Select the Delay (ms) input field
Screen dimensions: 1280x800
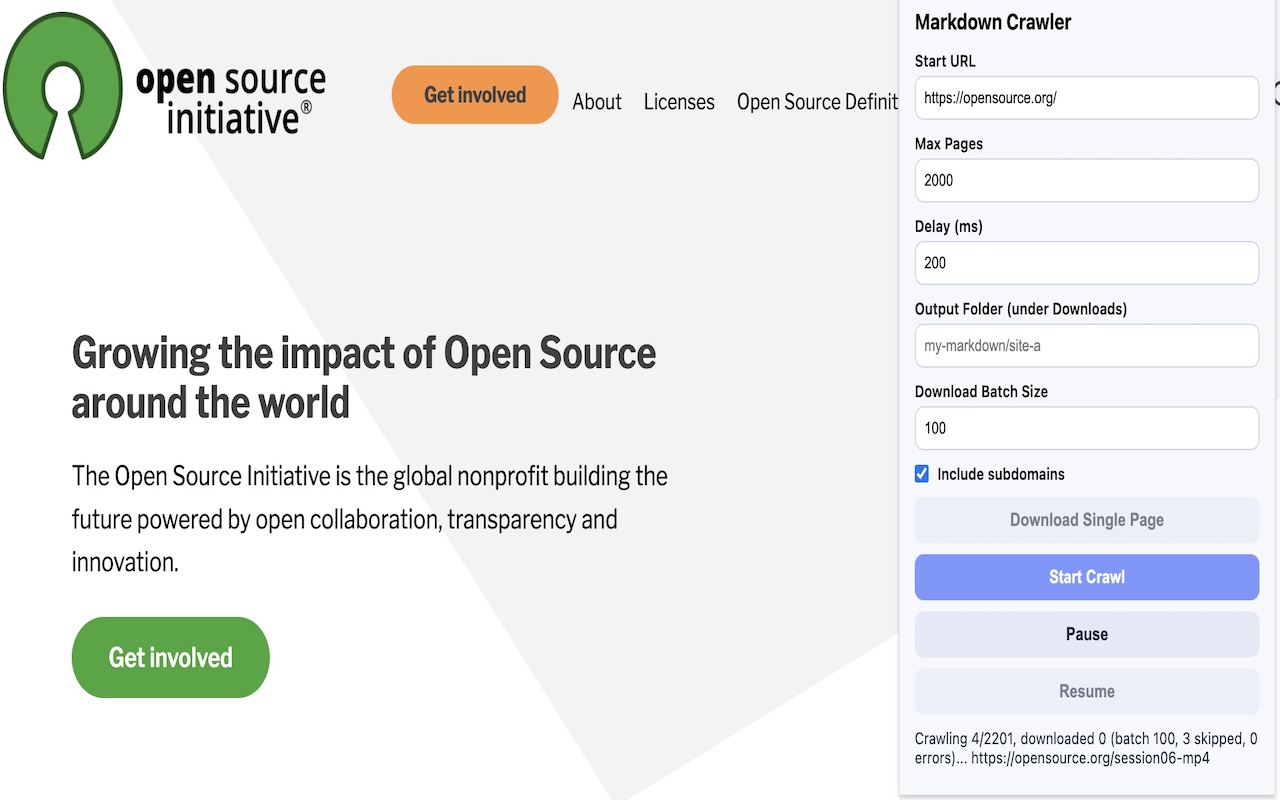(x=1087, y=263)
